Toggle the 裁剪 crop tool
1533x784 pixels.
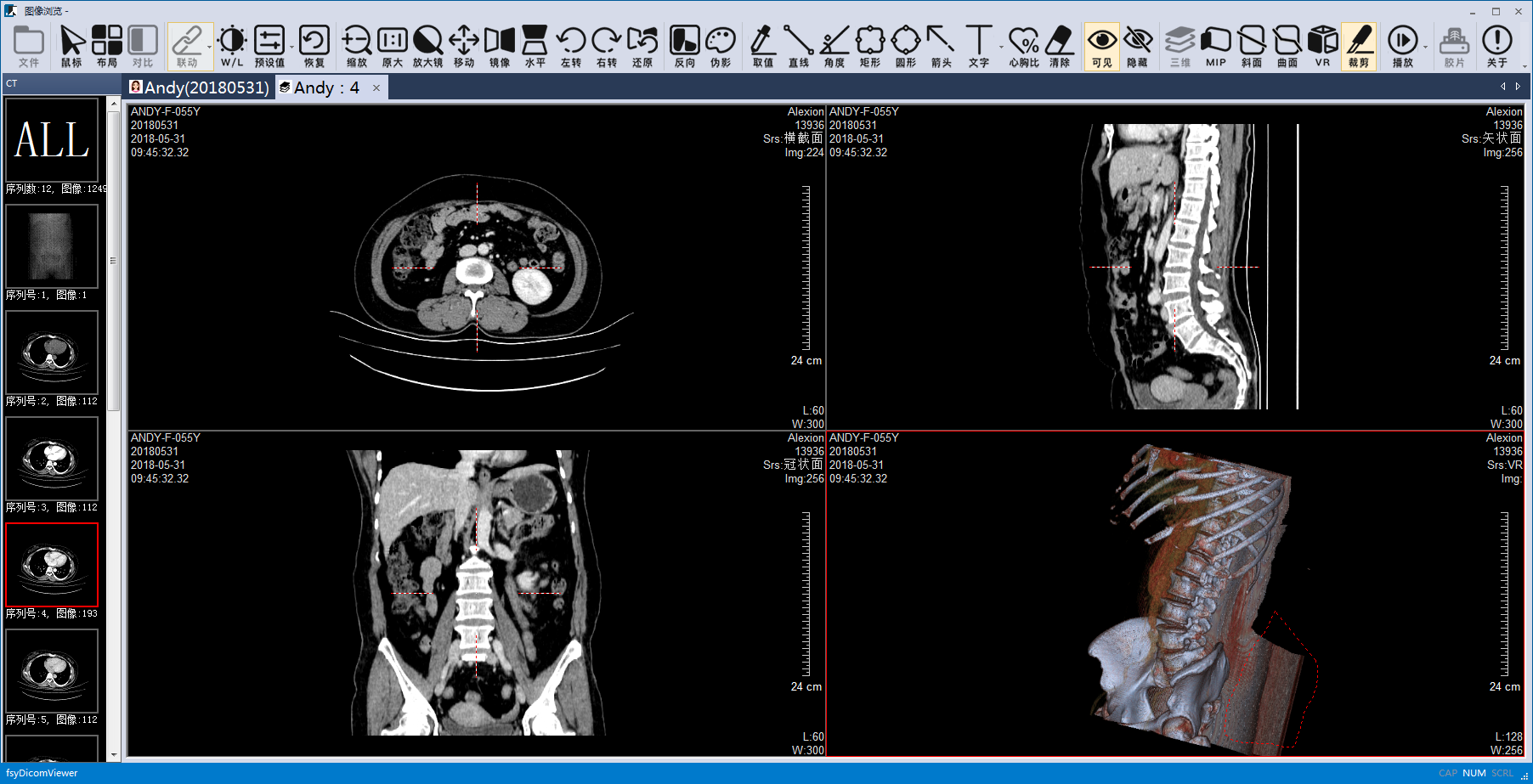point(1358,47)
